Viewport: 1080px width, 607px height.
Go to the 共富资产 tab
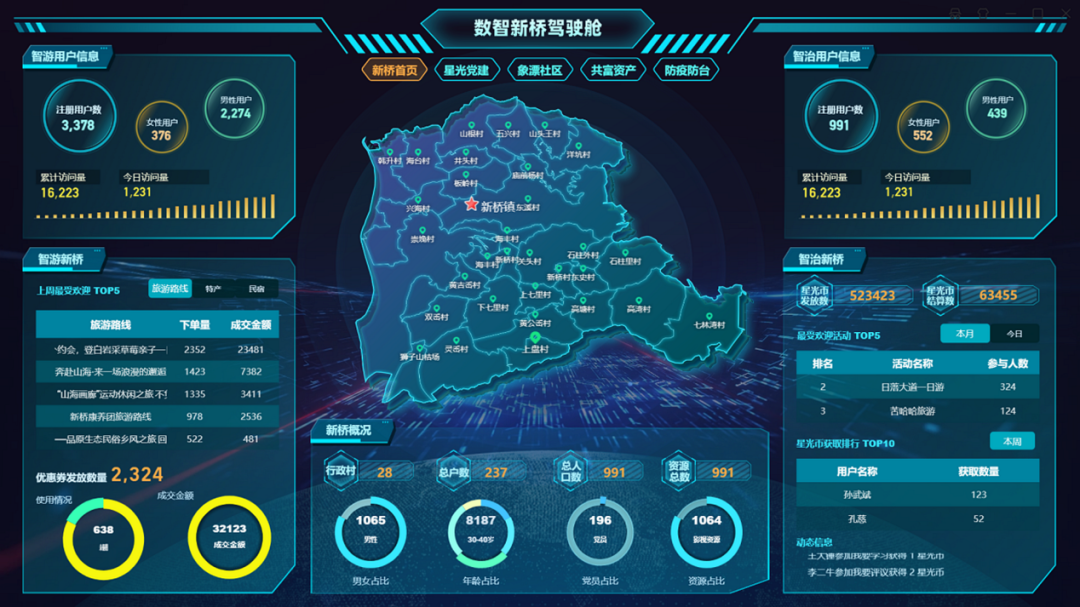pyautogui.click(x=613, y=71)
